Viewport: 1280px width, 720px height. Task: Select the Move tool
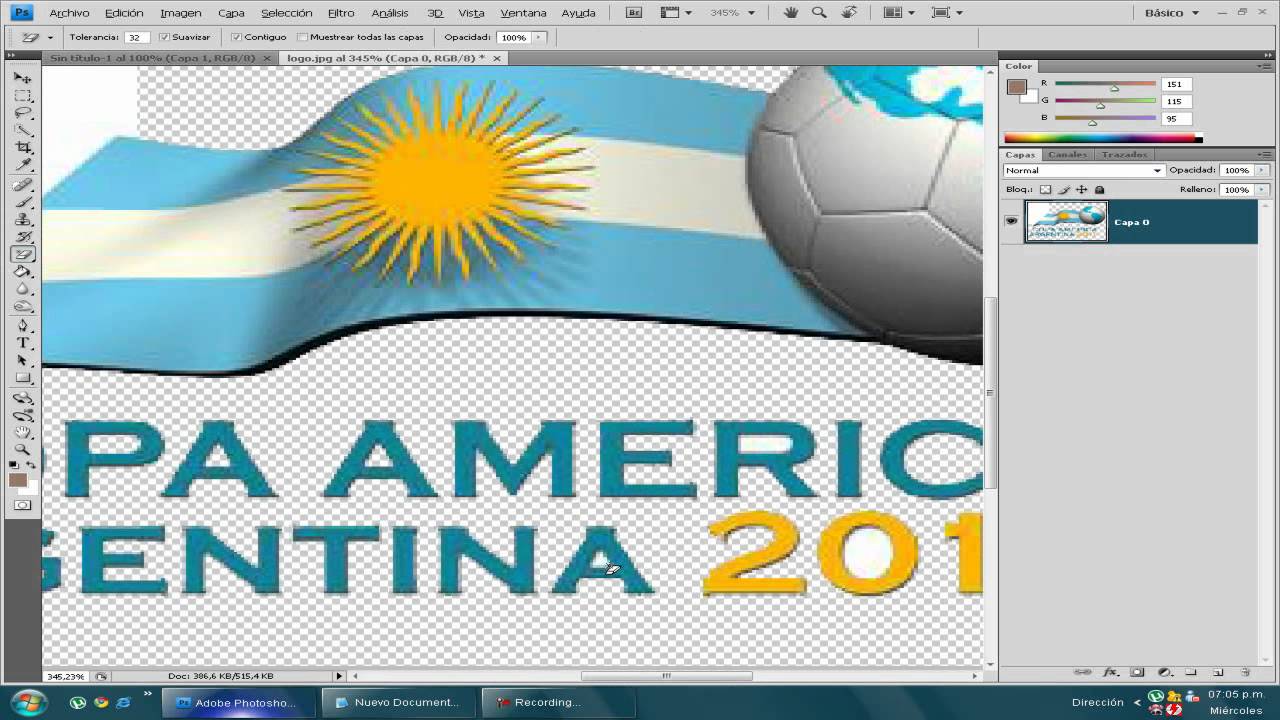click(x=22, y=78)
